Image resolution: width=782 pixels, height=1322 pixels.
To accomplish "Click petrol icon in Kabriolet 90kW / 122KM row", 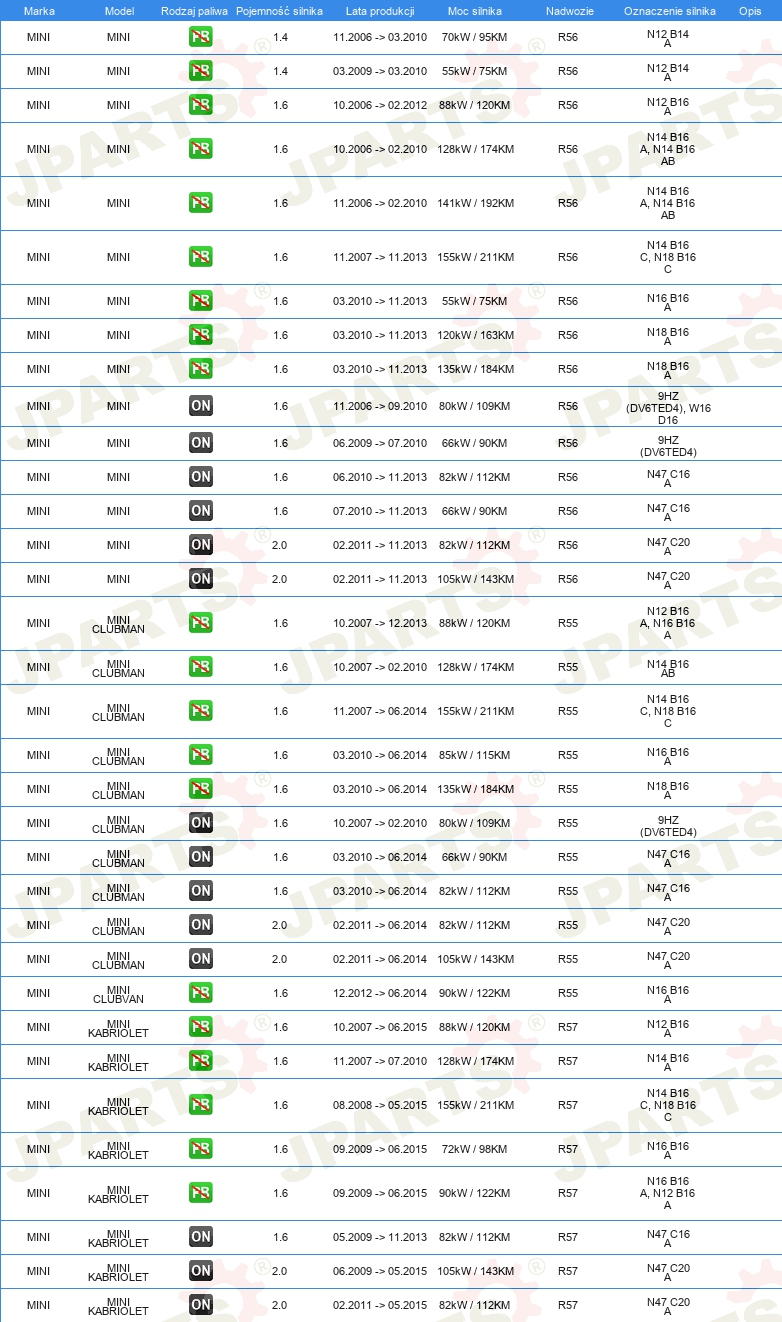I will tap(201, 1193).
